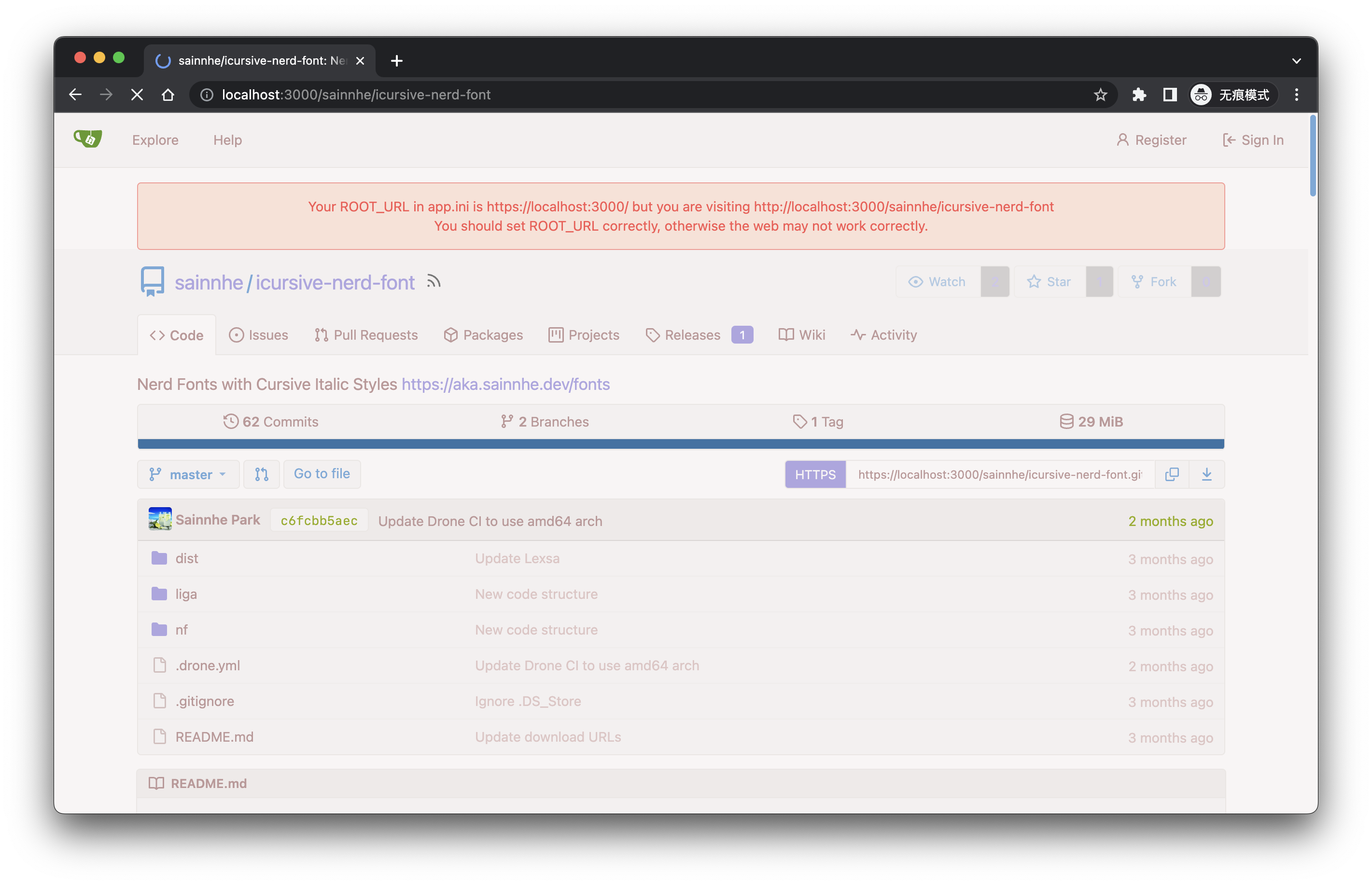
Task: Stop page loading with X icon
Action: pos(137,95)
